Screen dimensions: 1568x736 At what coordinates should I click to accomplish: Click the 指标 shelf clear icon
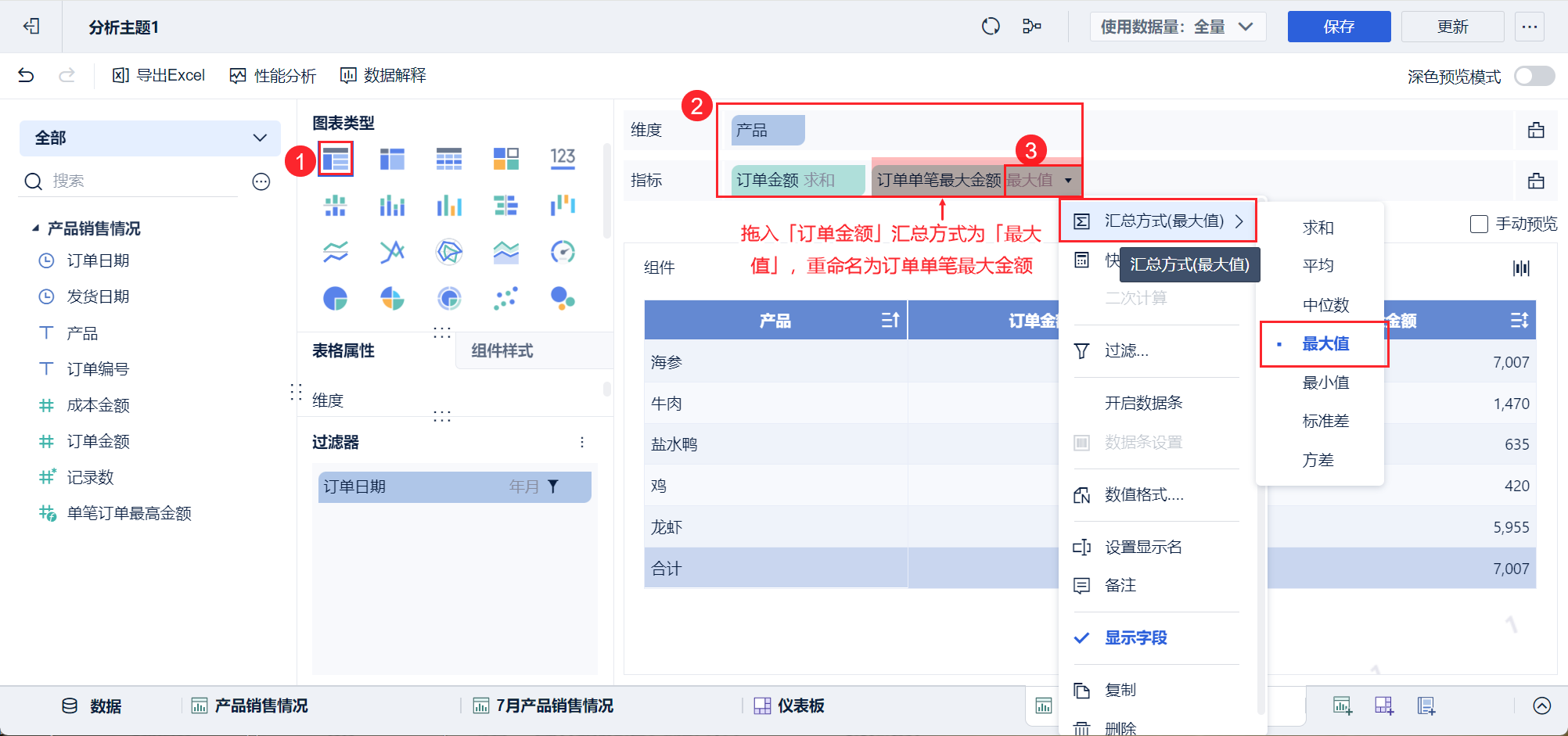click(1536, 181)
